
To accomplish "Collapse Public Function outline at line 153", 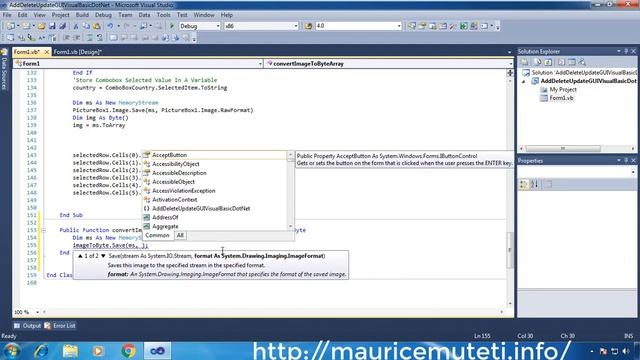I will point(44,230).
